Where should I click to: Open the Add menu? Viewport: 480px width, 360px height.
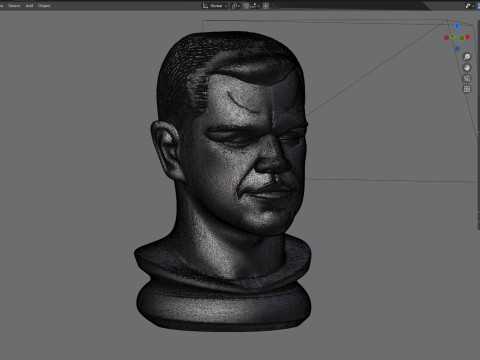(29, 6)
